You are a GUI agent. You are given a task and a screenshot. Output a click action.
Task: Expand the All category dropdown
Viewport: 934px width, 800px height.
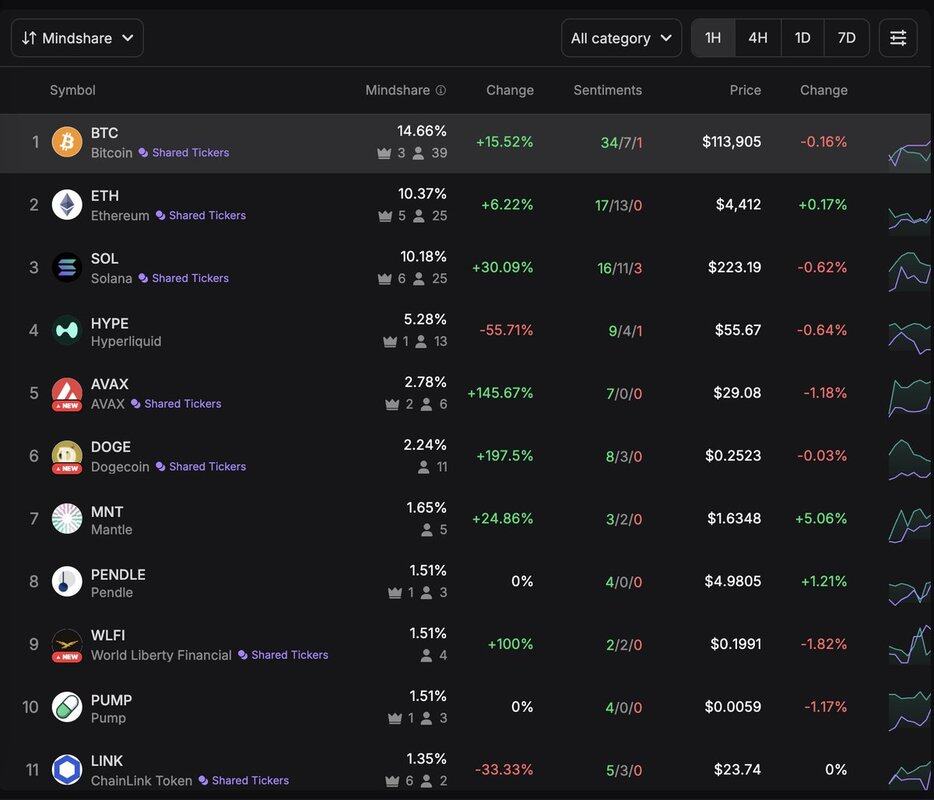[621, 38]
